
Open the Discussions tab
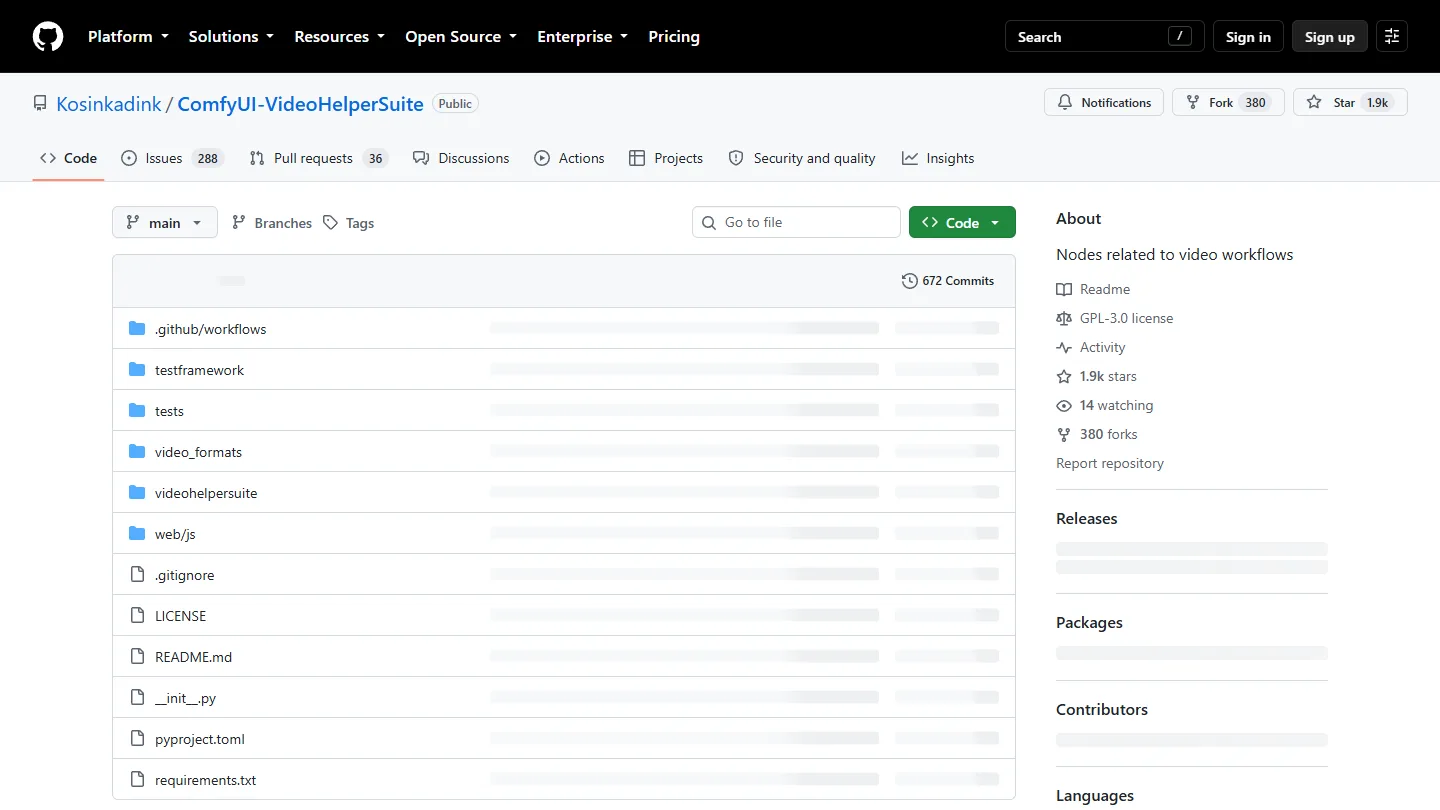point(461,158)
